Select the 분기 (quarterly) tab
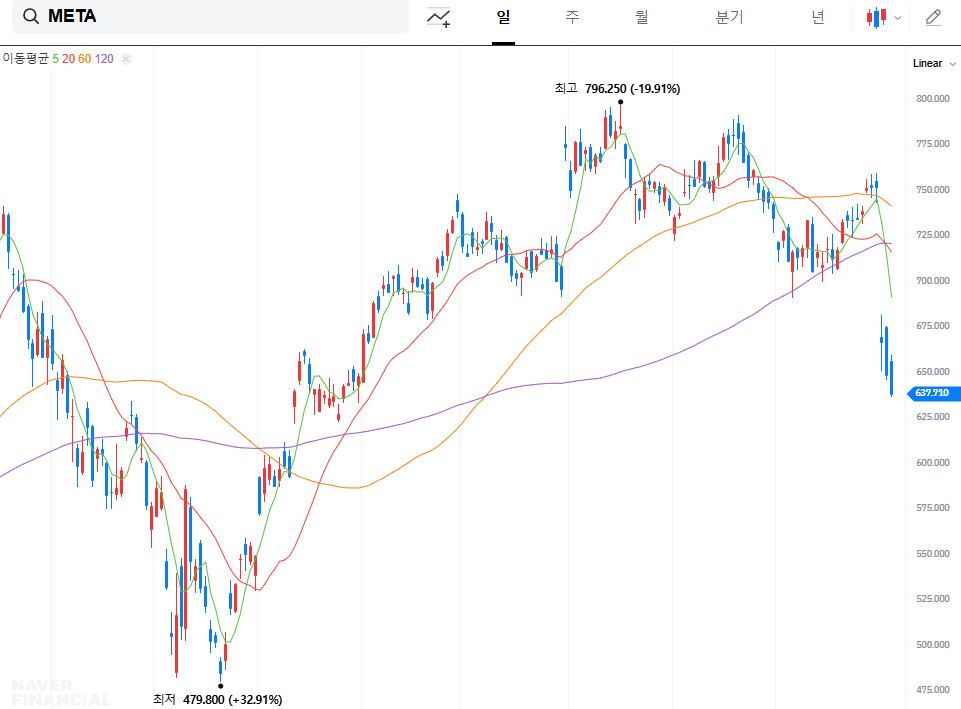Viewport: 961px width, 709px height. click(x=729, y=17)
